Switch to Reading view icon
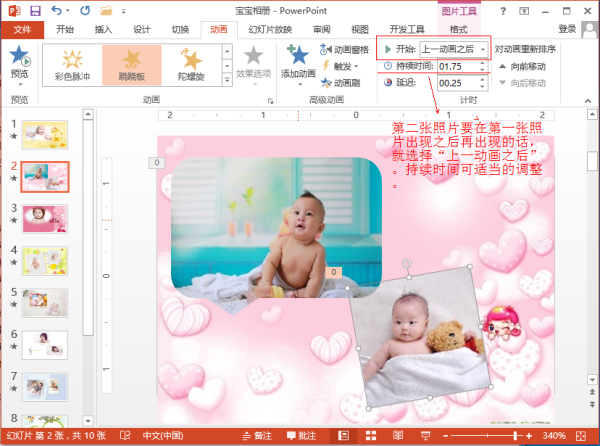 pos(398,436)
